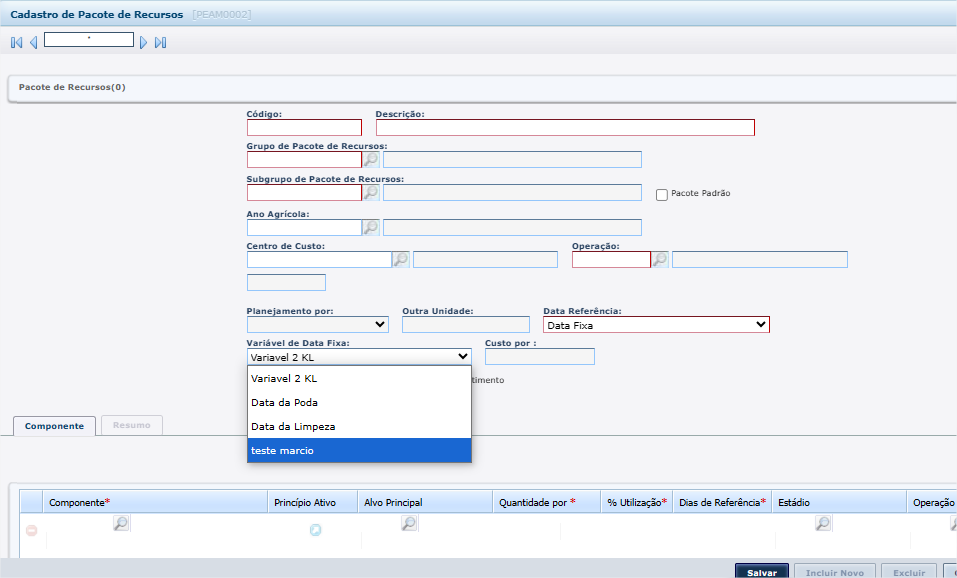The width and height of the screenshot is (957, 578).
Task: Go to first record navigation arrow
Action: point(16,42)
